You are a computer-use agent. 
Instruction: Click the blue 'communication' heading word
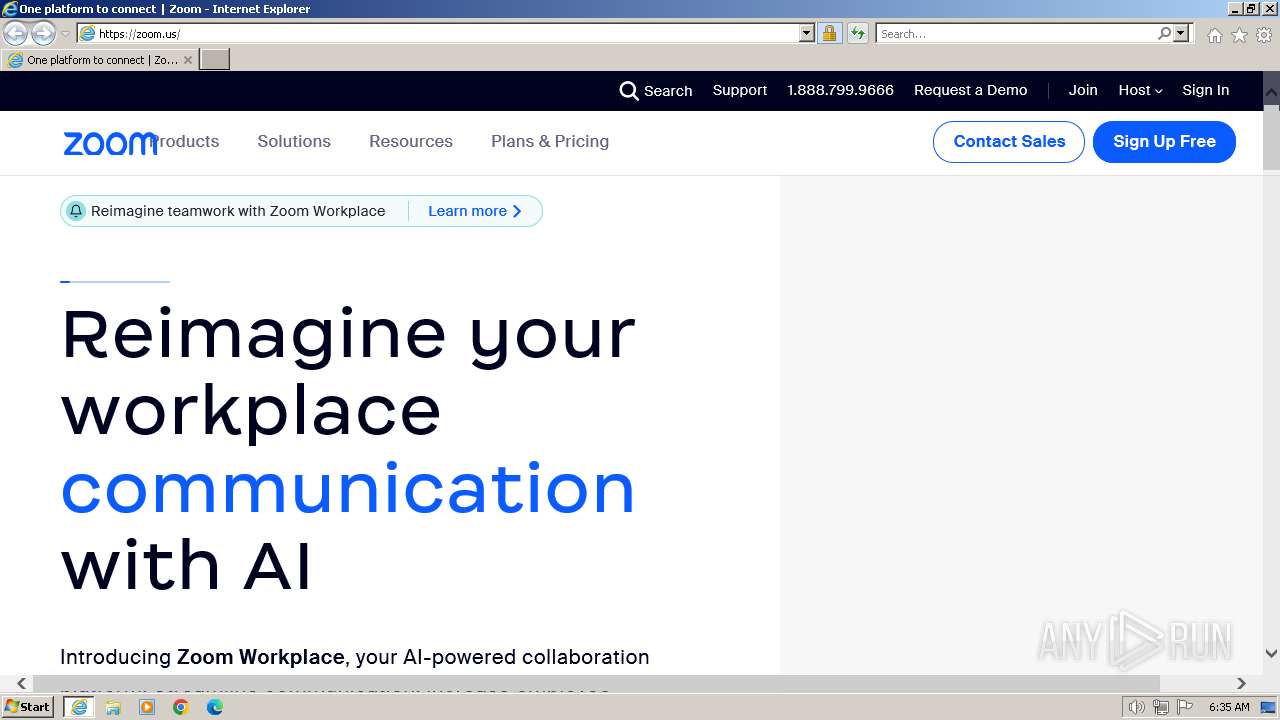(348, 488)
